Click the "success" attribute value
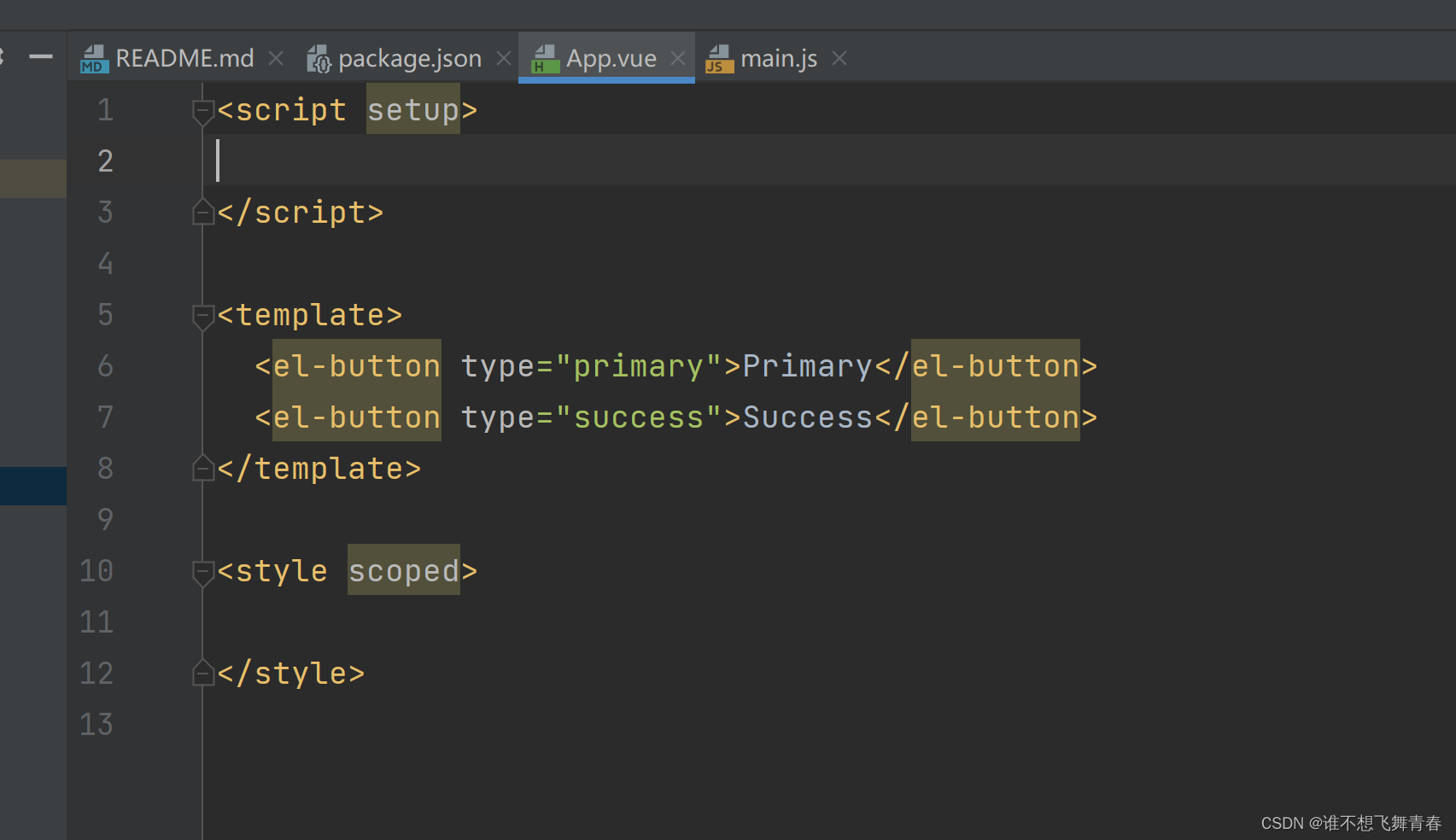 pos(639,417)
